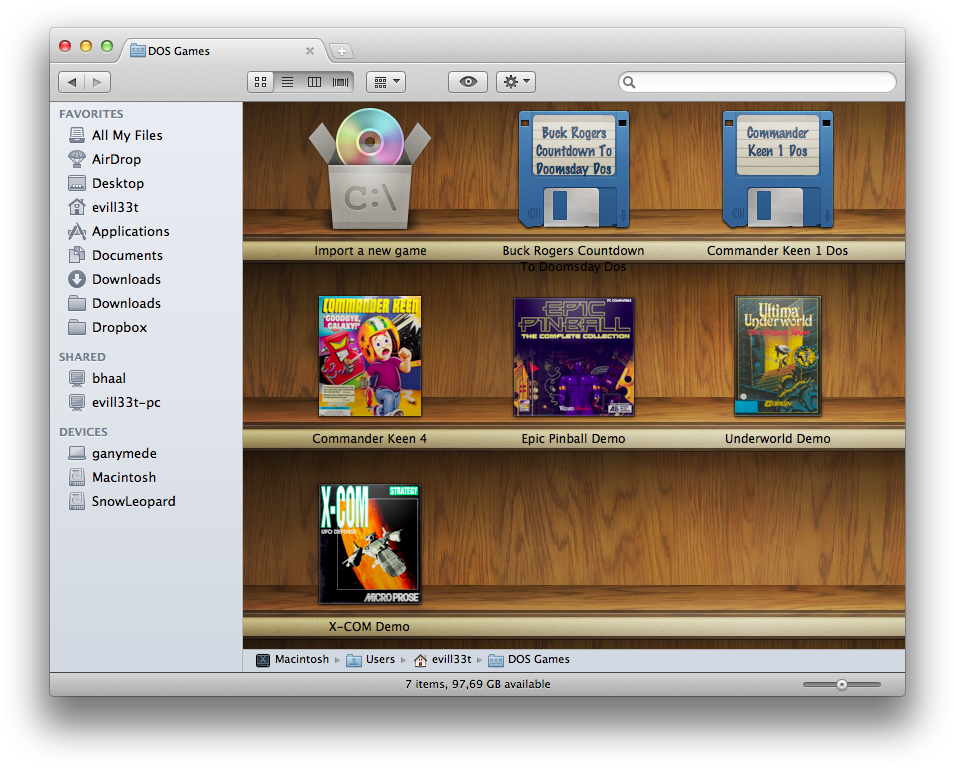Image resolution: width=954 pixels, height=767 pixels.
Task: Switch to list view
Action: (287, 82)
